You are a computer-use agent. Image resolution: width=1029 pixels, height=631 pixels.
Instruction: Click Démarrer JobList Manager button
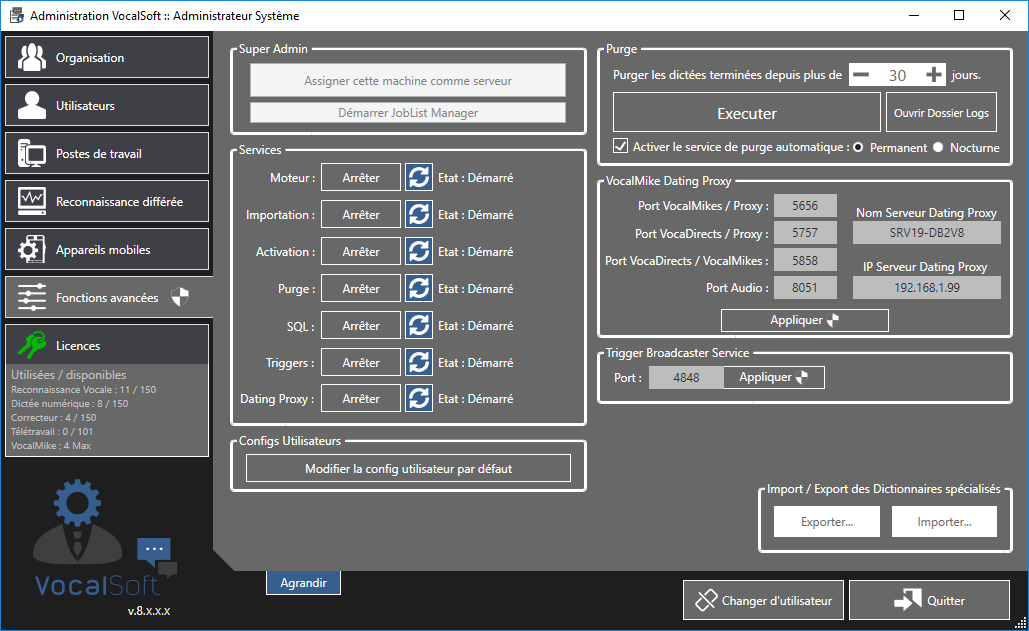pos(408,113)
